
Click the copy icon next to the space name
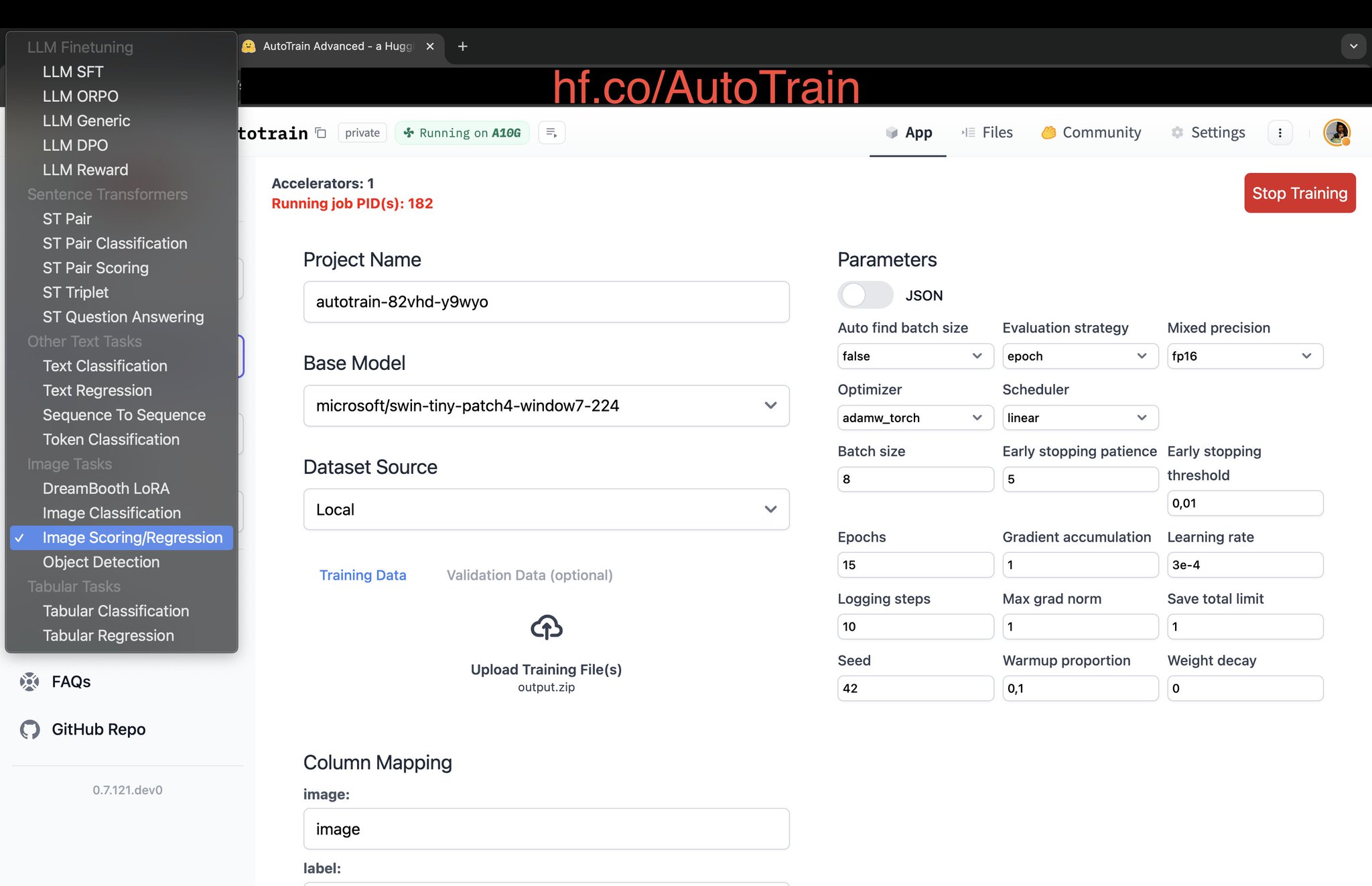point(321,133)
